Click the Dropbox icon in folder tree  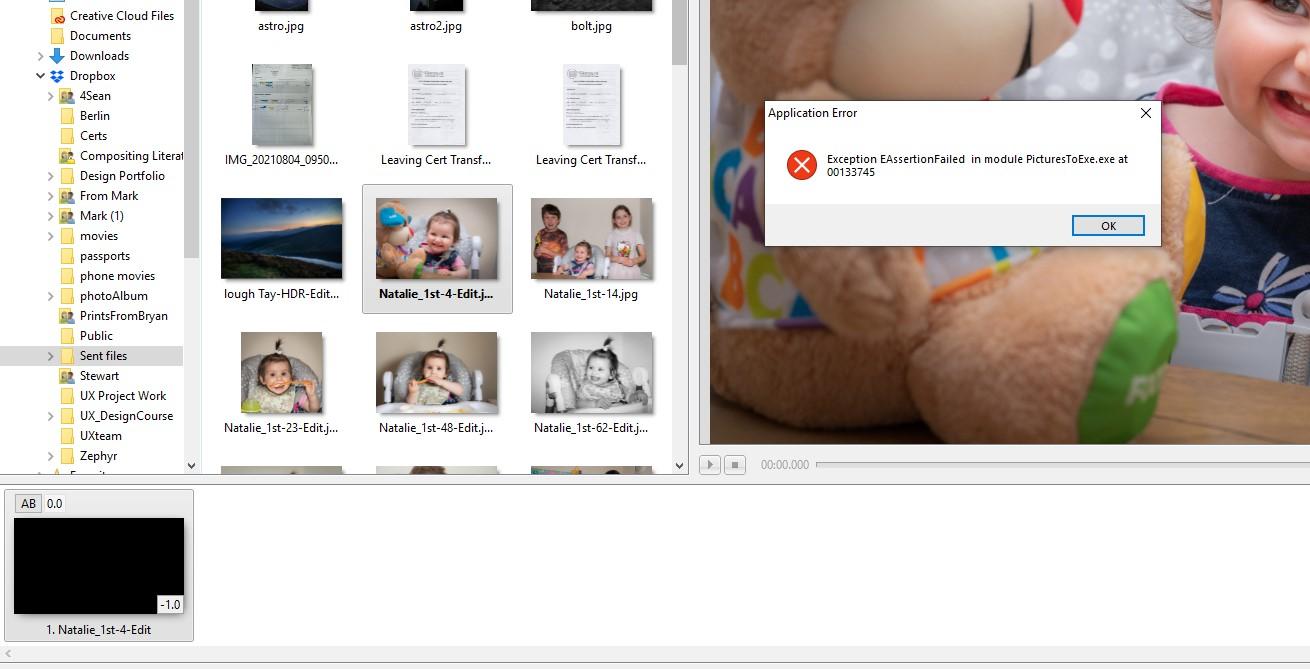click(57, 76)
